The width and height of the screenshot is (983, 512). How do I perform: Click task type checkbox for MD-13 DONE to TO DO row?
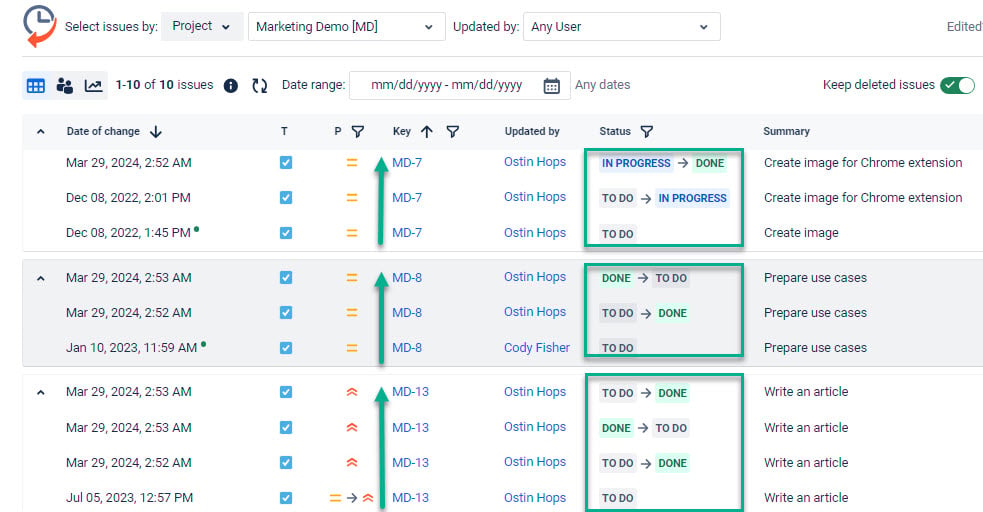pyautogui.click(x=286, y=428)
